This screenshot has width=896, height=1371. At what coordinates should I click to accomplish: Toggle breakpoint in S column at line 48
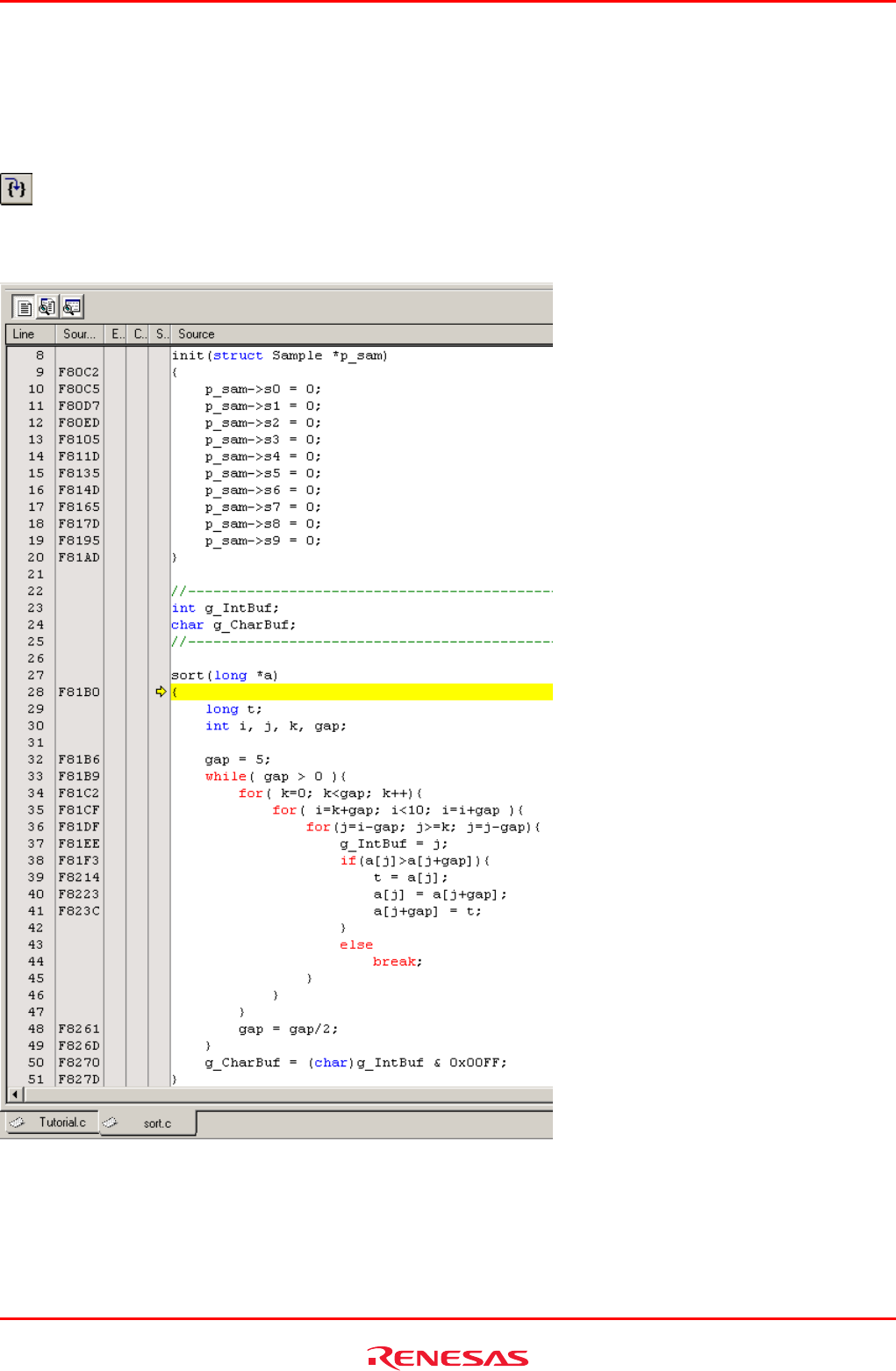point(160,1029)
